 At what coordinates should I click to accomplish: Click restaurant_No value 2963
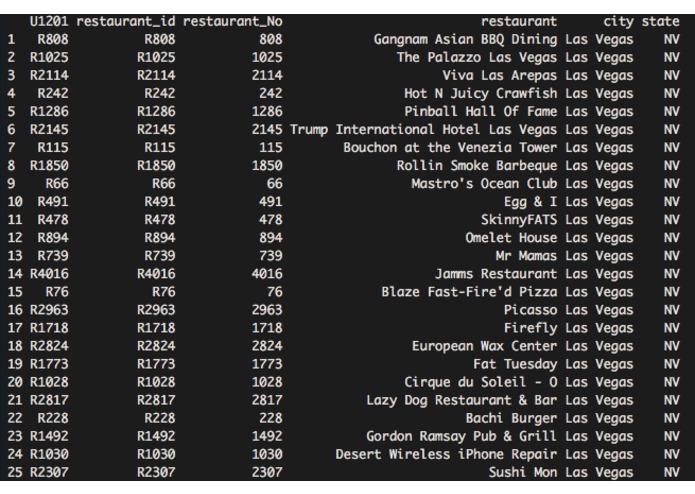click(x=267, y=311)
